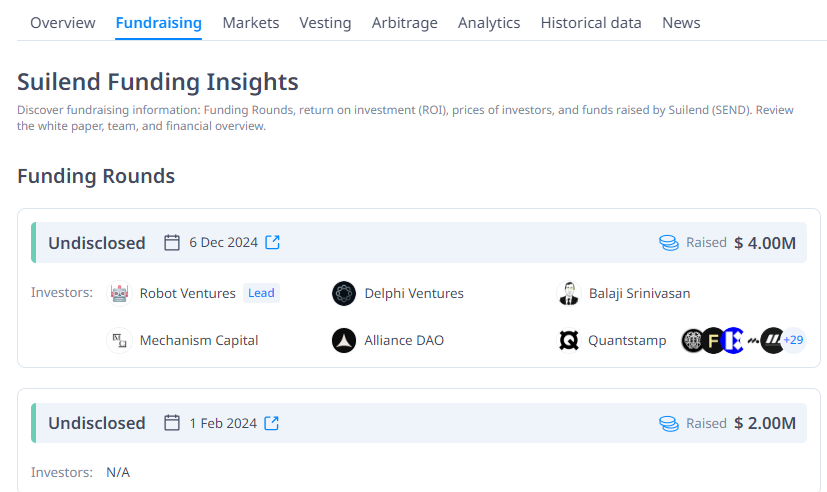Click the blue investor logo in stack
The height and width of the screenshot is (492, 827).
(x=733, y=340)
